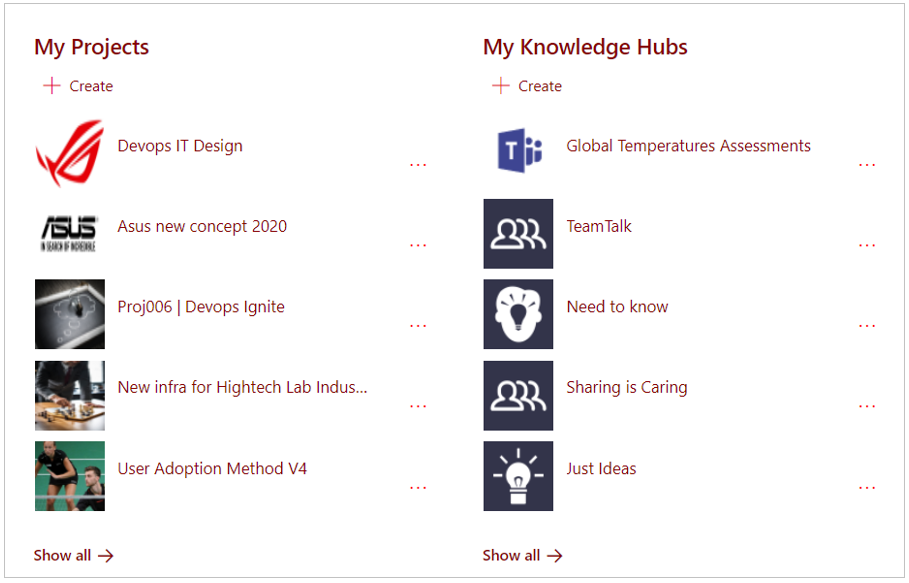The height and width of the screenshot is (583, 909).
Task: Open the New infra for Hightech Lab project
Action: pyautogui.click(x=242, y=387)
